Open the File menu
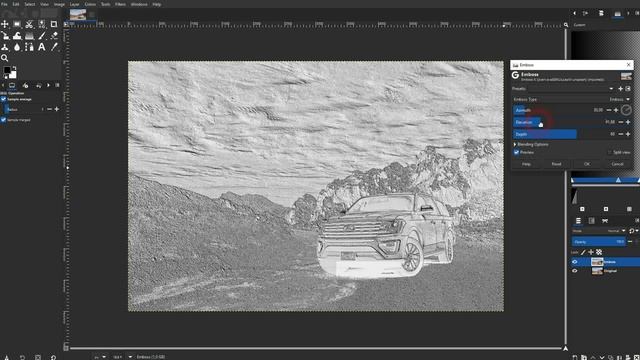640x360 pixels. (x=4, y=4)
